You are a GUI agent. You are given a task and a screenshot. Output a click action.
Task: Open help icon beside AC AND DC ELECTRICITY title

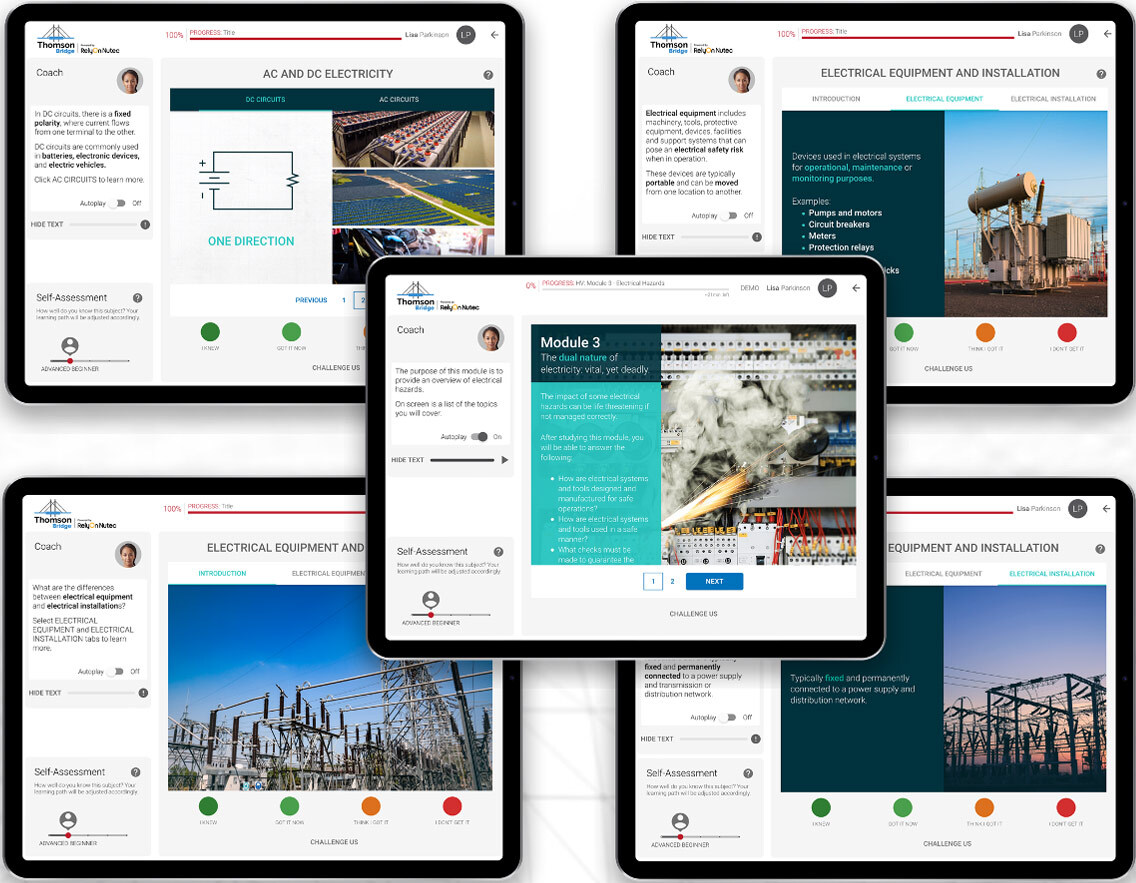pos(488,75)
